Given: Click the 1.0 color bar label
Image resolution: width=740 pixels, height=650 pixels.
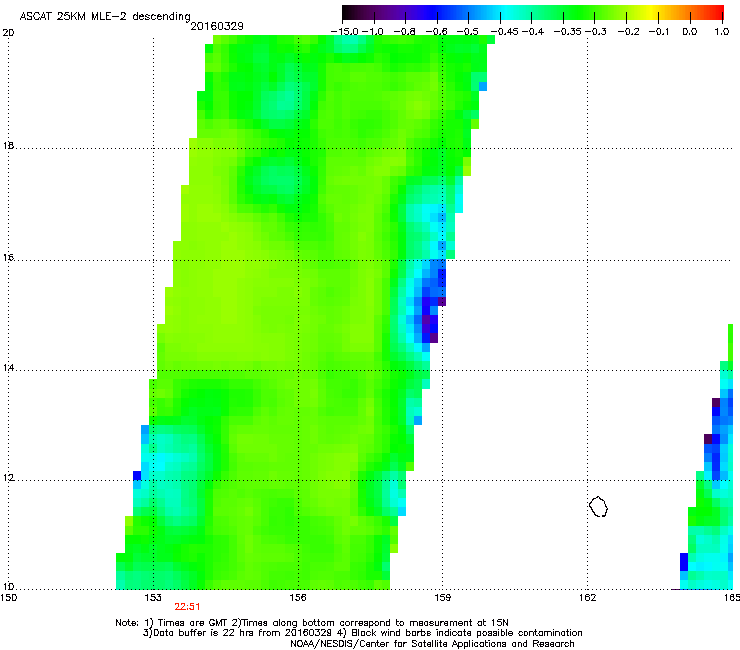Looking at the screenshot, I should pyautogui.click(x=722, y=32).
